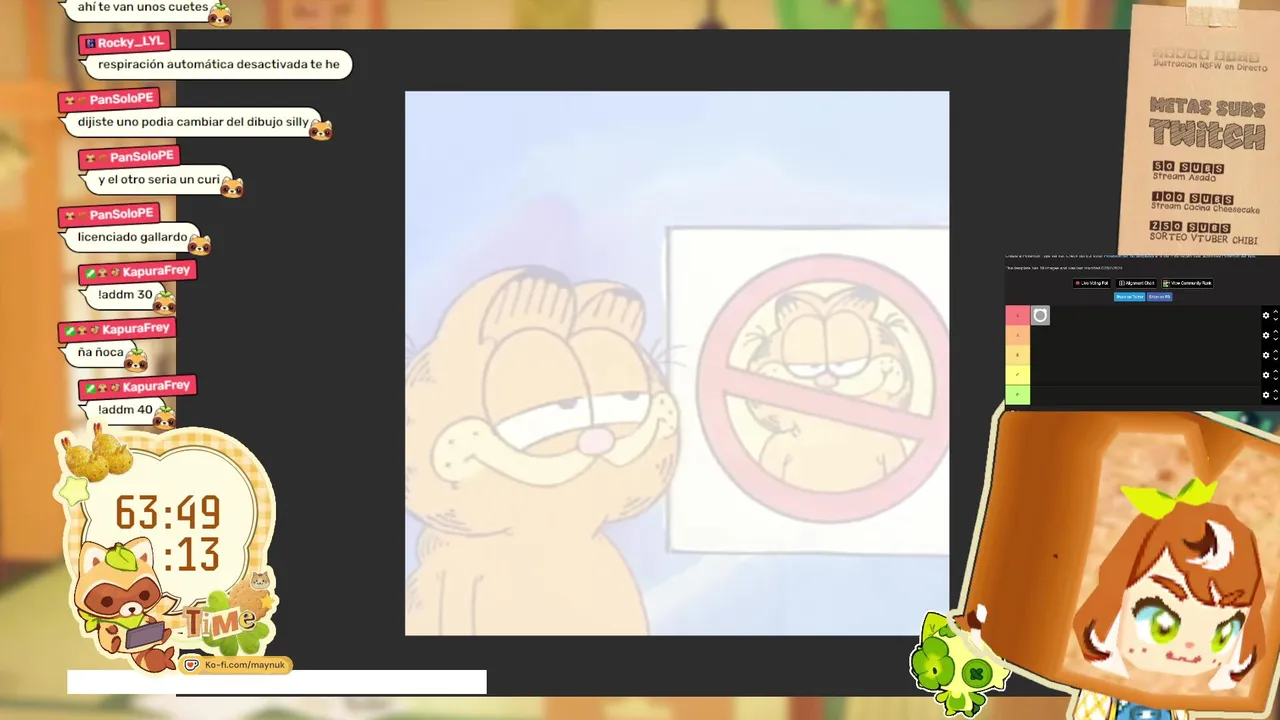Open settings gear for the orange tier row
Image resolution: width=1280 pixels, height=720 pixels.
pyautogui.click(x=1266, y=335)
